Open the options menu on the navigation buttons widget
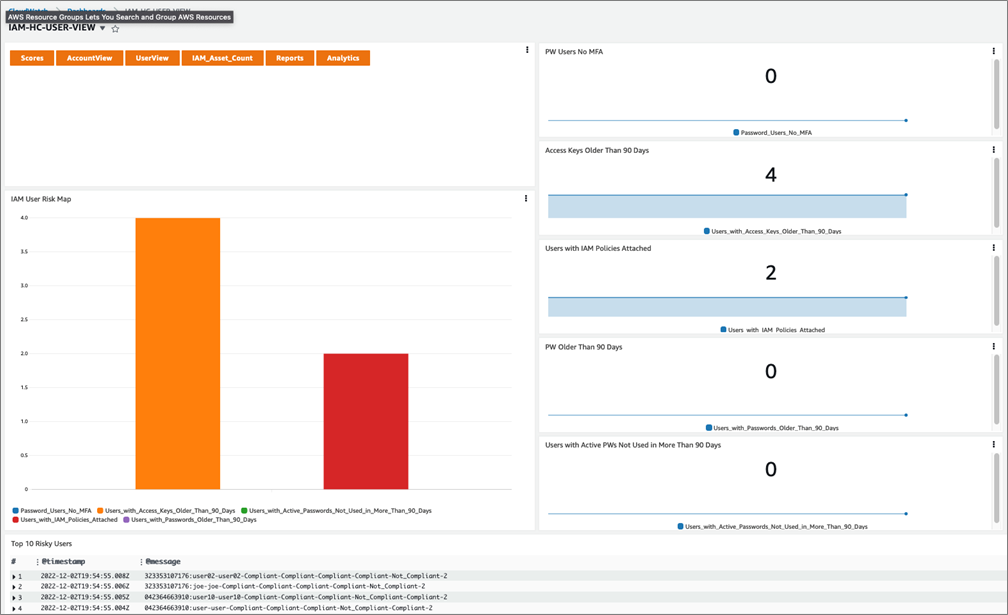This screenshot has width=1008, height=615. [x=527, y=50]
